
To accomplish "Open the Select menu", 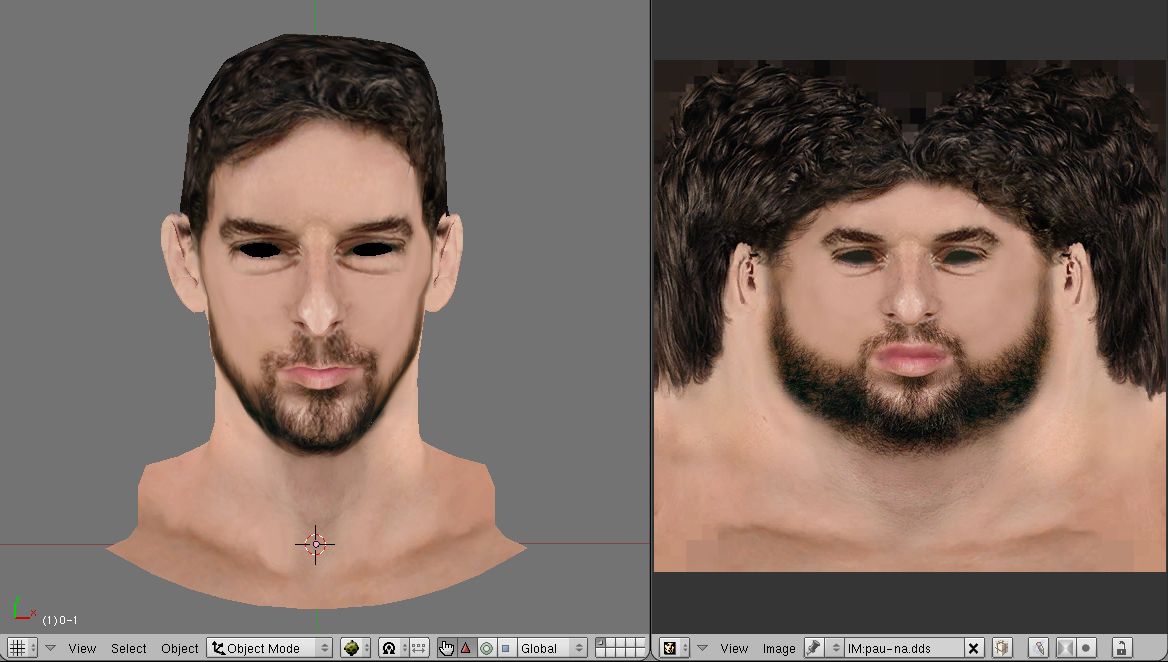I will click(128, 648).
